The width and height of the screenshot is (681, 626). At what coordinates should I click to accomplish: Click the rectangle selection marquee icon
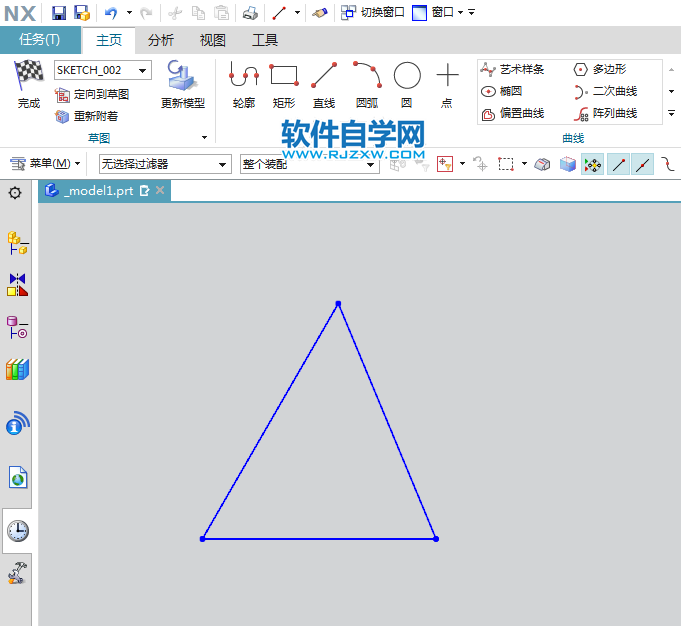506,164
